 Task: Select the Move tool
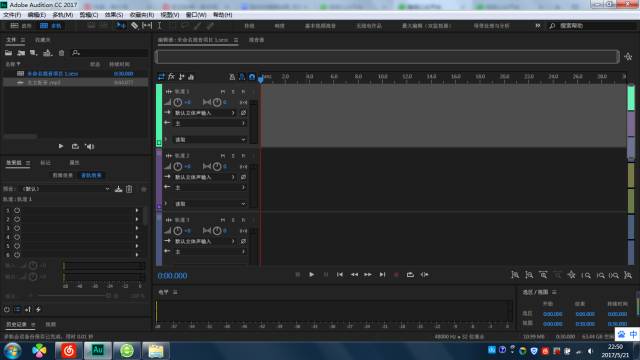121,26
